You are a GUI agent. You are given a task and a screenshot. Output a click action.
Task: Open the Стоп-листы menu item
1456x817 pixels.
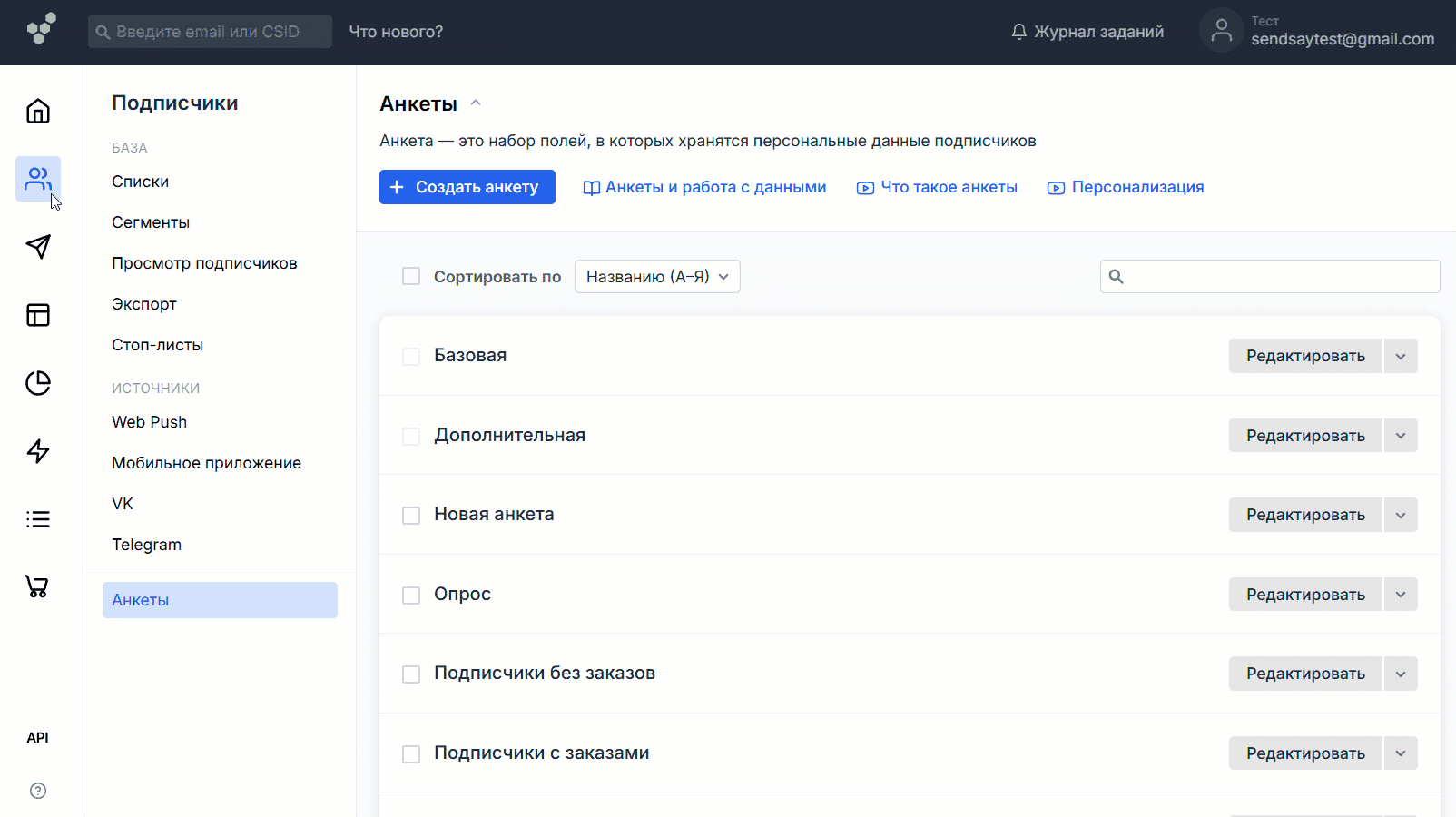pos(157,345)
